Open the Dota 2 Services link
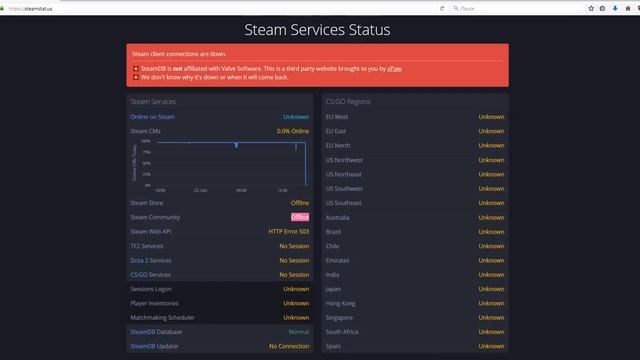The image size is (640, 360). [151, 260]
